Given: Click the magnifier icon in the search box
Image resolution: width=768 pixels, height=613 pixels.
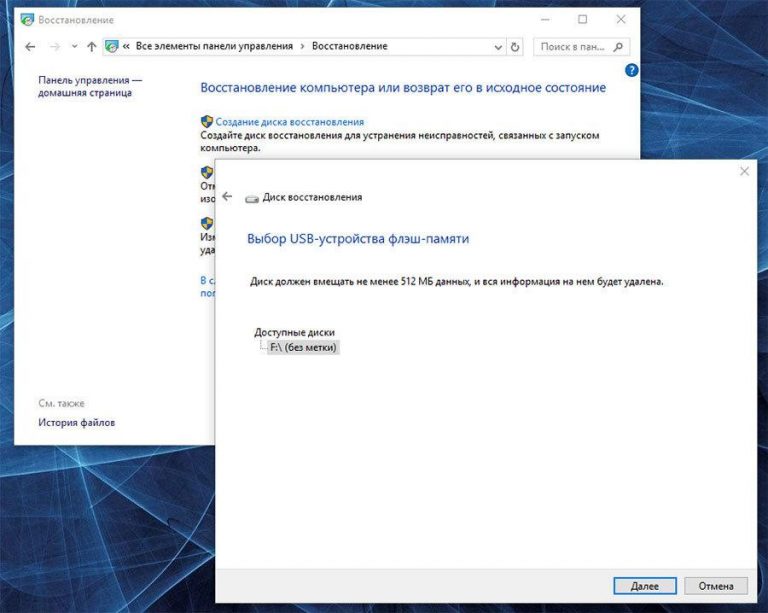Looking at the screenshot, I should pos(619,47).
